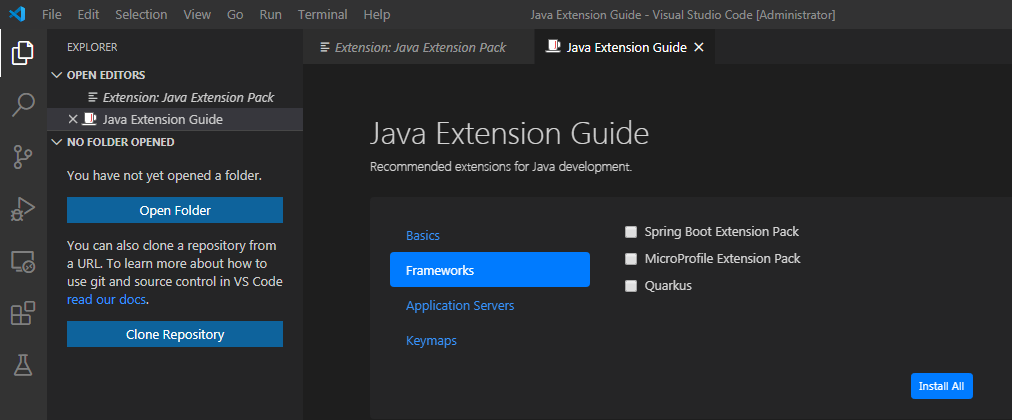
Task: Collapse the No Folder Opened section
Action: point(57,142)
